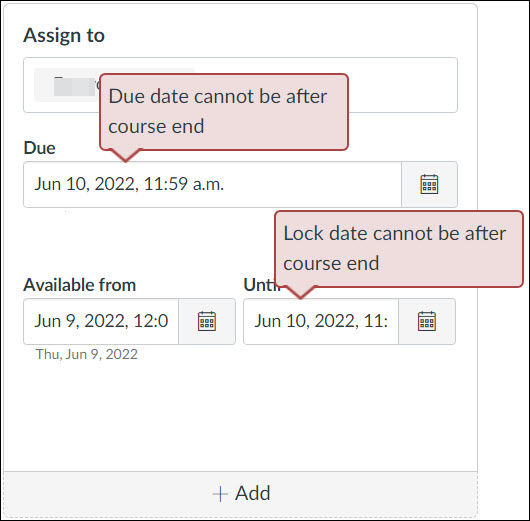Screen dimensions: 530x521
Task: Click the Lock date error tooltip
Action: (x=399, y=249)
